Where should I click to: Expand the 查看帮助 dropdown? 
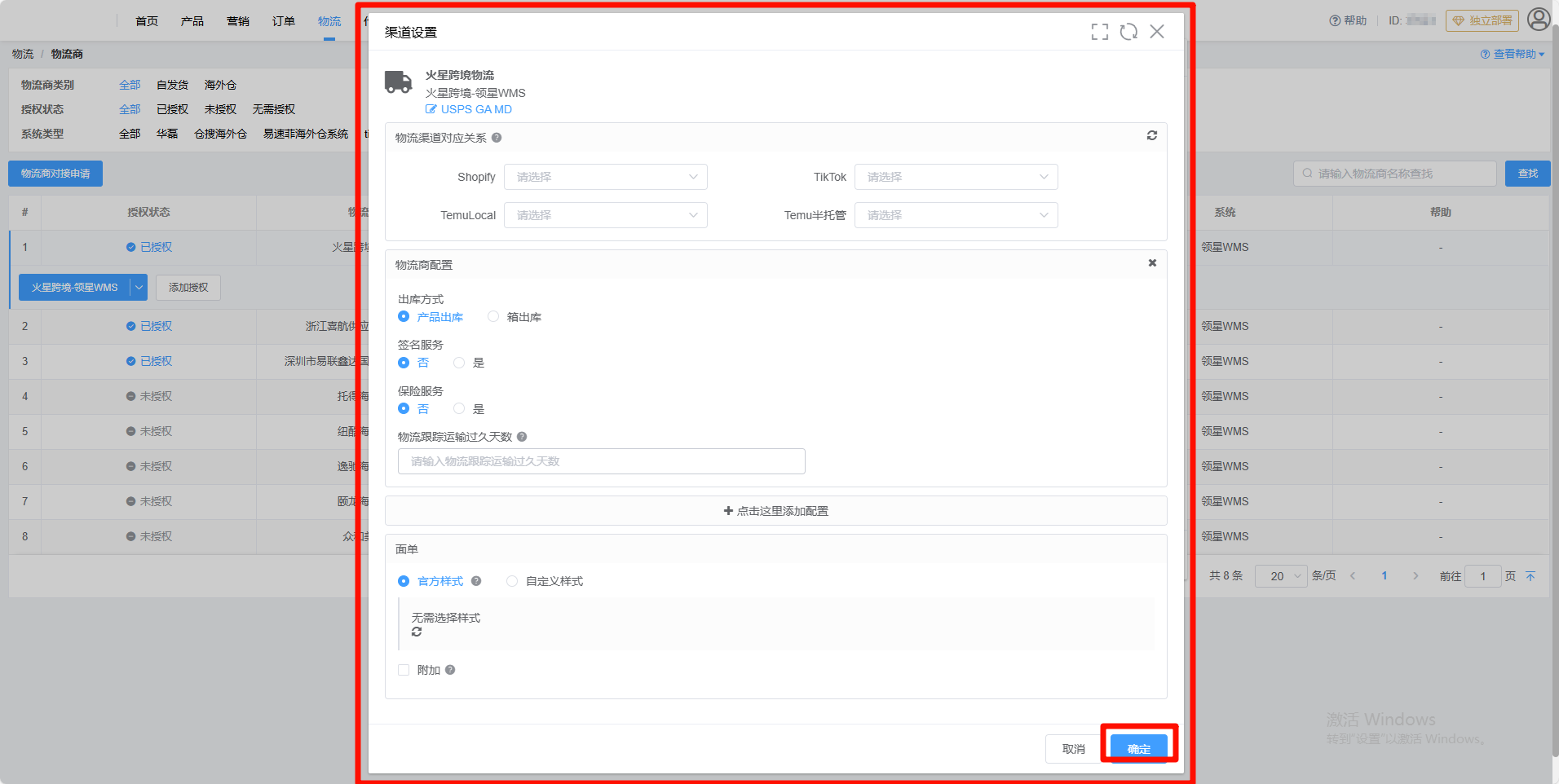pos(1513,54)
